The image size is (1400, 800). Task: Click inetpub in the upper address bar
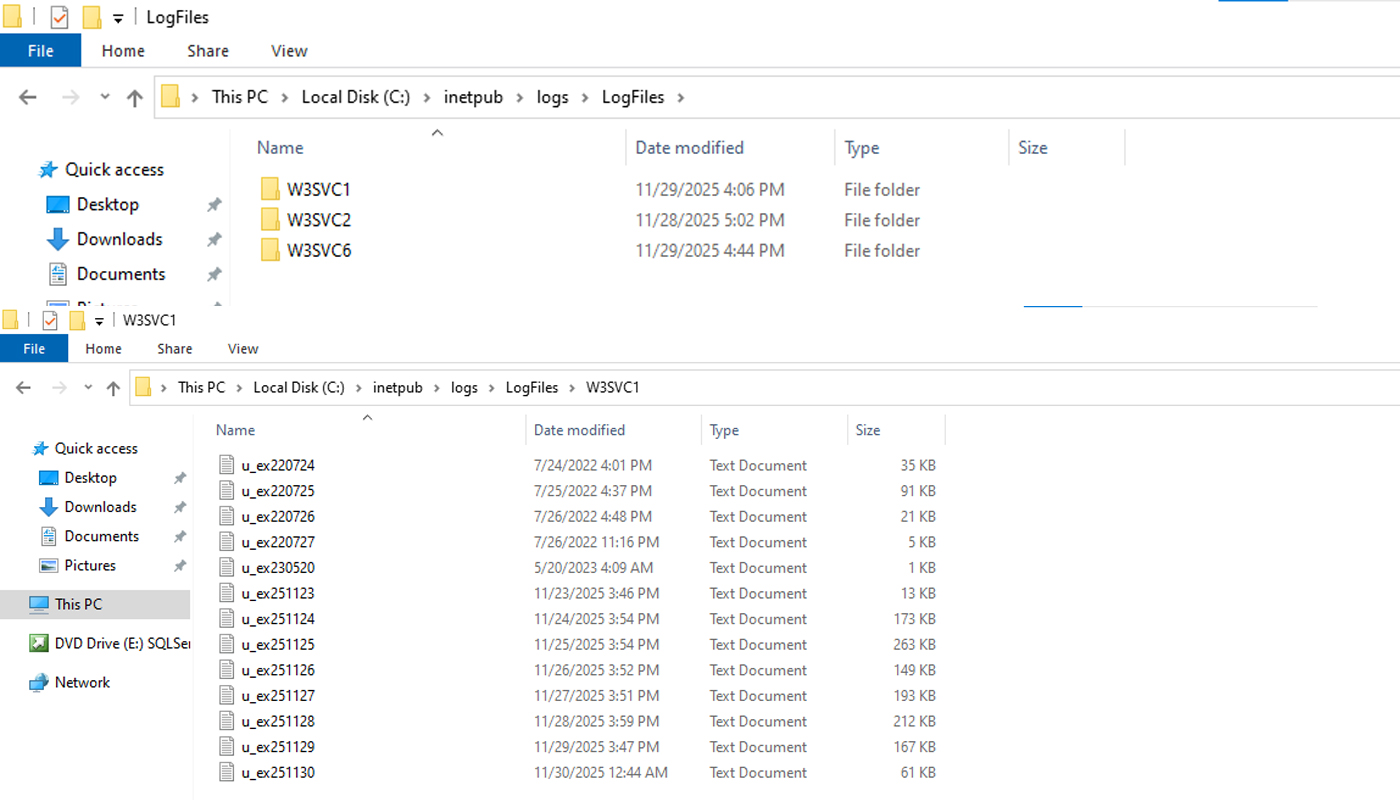click(473, 97)
